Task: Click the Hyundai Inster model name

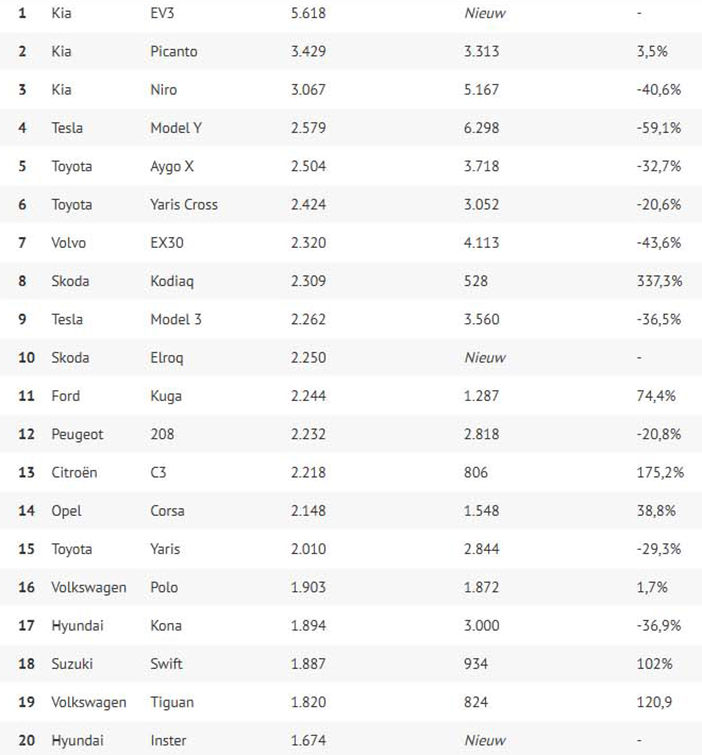Action: [x=168, y=740]
